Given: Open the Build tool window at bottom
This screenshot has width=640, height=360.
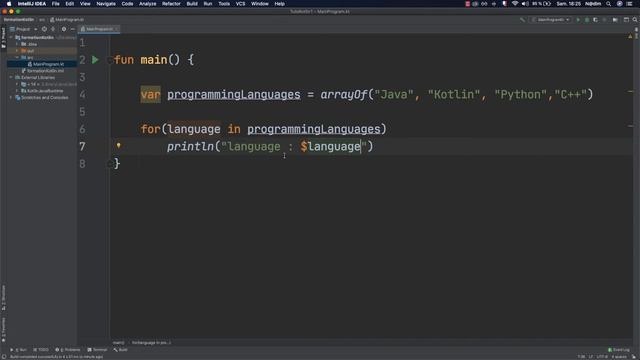Looking at the screenshot, I should [120, 350].
